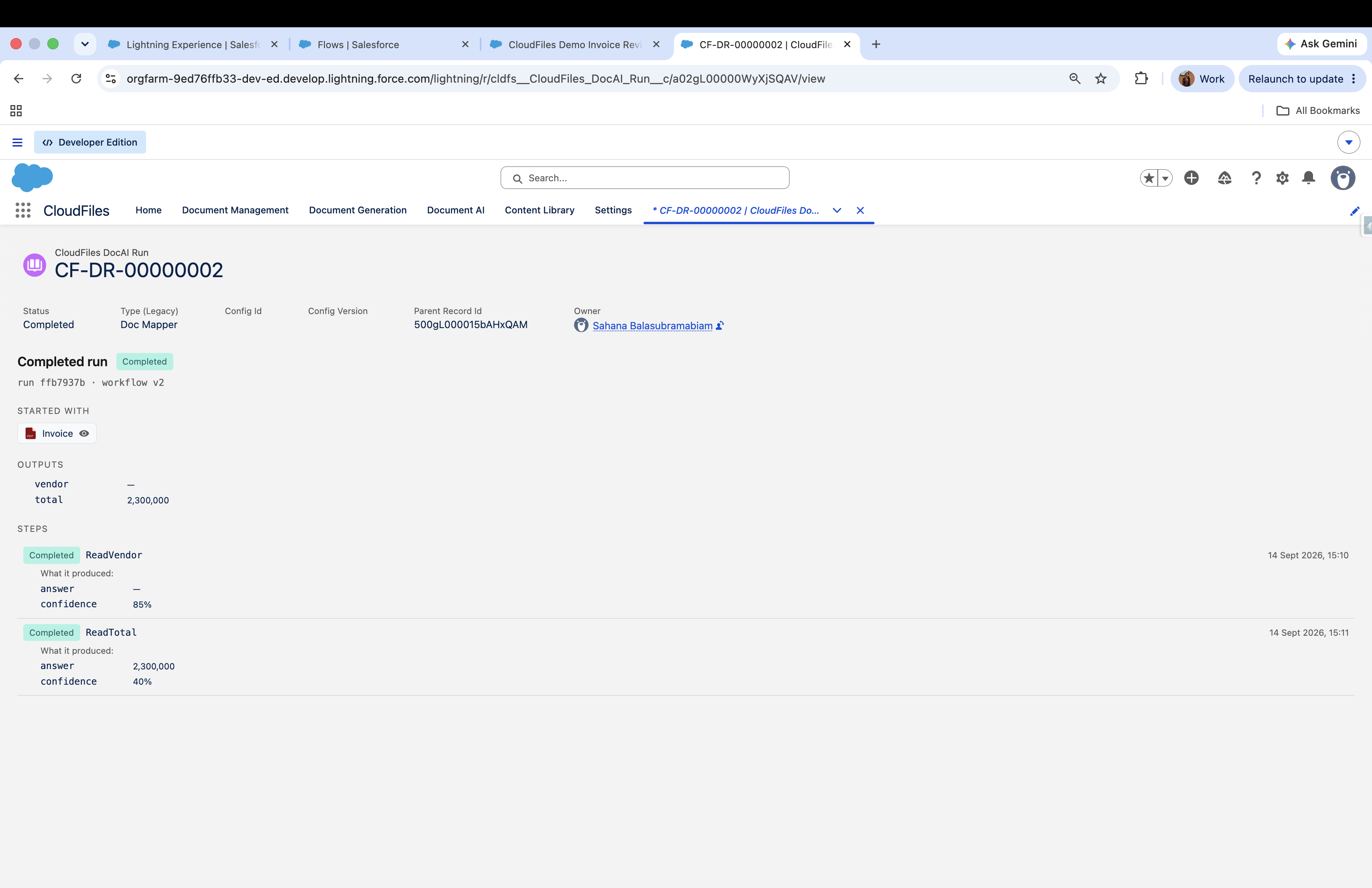Image resolution: width=1372 pixels, height=888 pixels.
Task: Expand the tab search dropdown
Action: pyautogui.click(x=85, y=45)
